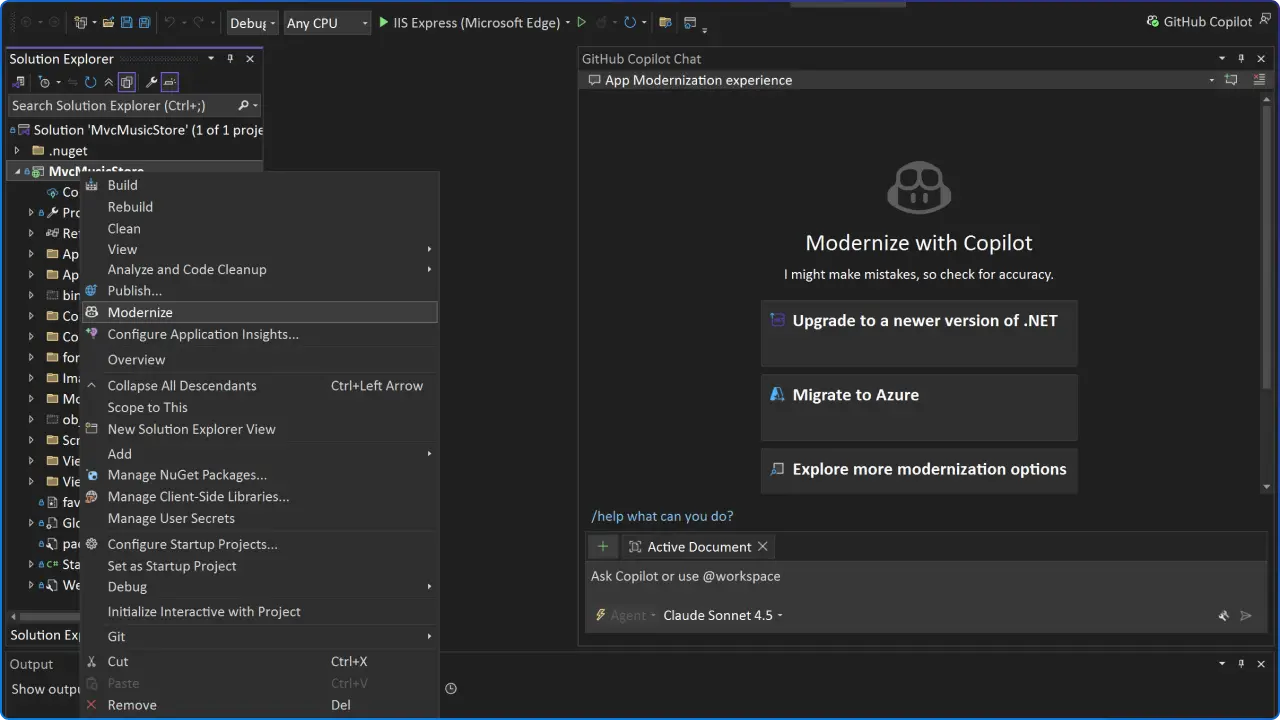Image resolution: width=1280 pixels, height=720 pixels.
Task: Click the Solution Explorer pending changes filter icon
Action: [44, 82]
